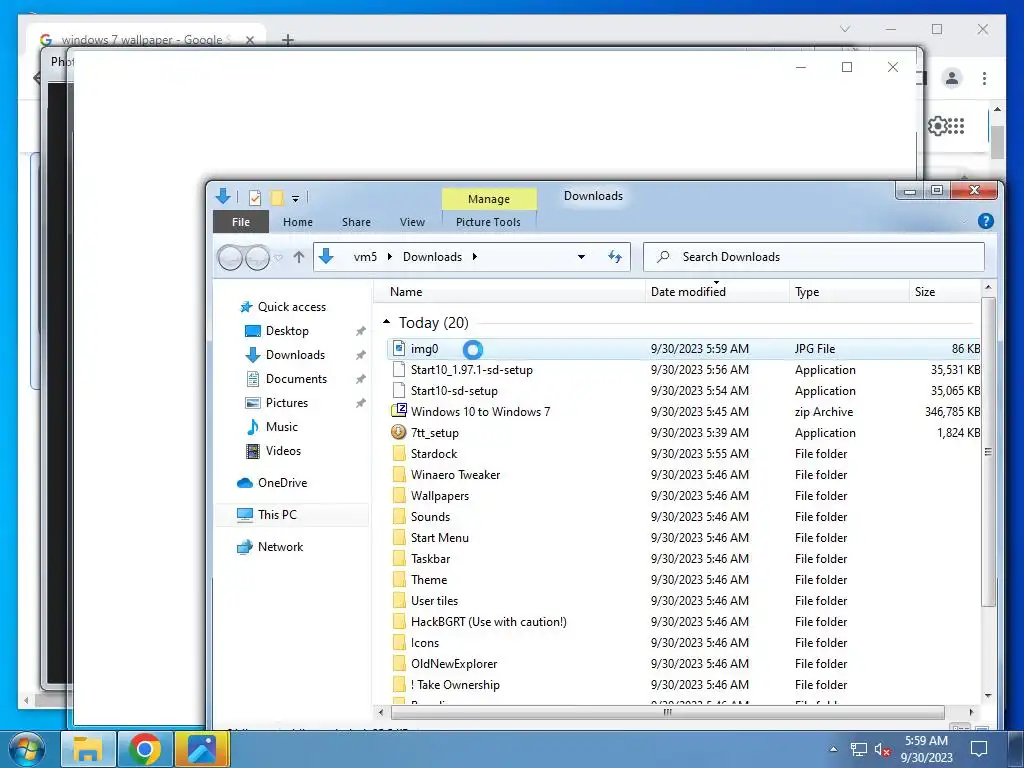Open File Explorer from the taskbar
Screen dimensions: 1024x768
pos(88,749)
